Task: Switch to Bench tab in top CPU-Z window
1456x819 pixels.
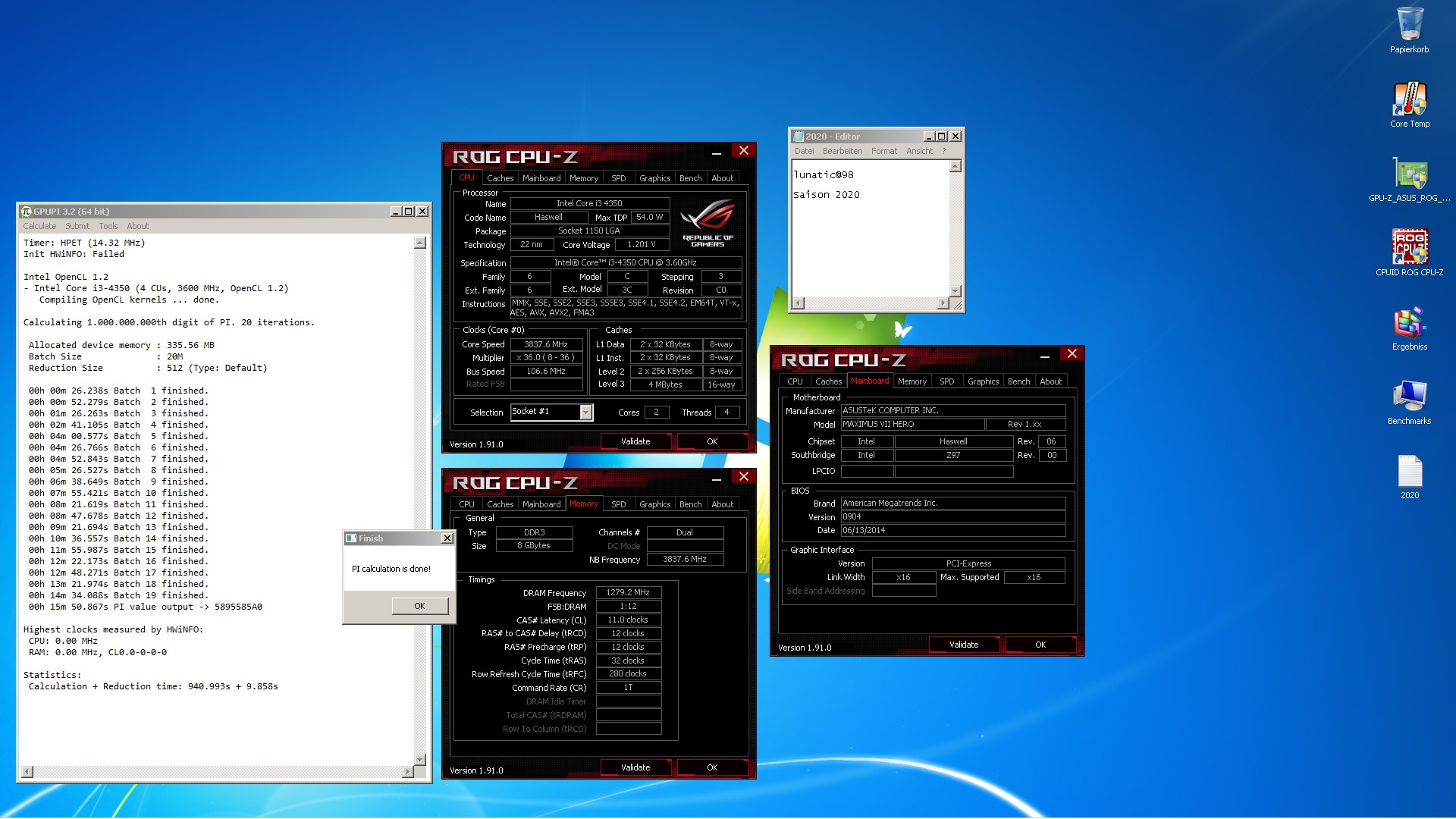Action: [x=690, y=178]
